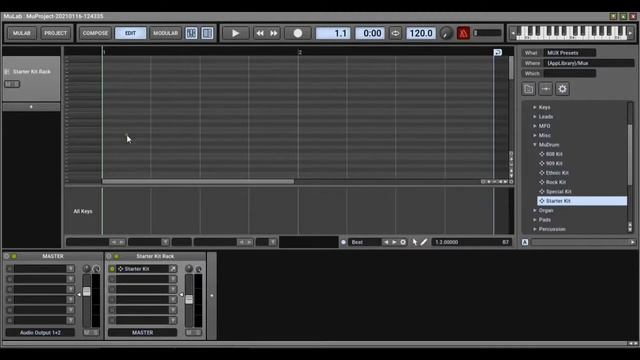The image size is (640, 360).
Task: Select the 808 Kit preset
Action: coord(554,154)
